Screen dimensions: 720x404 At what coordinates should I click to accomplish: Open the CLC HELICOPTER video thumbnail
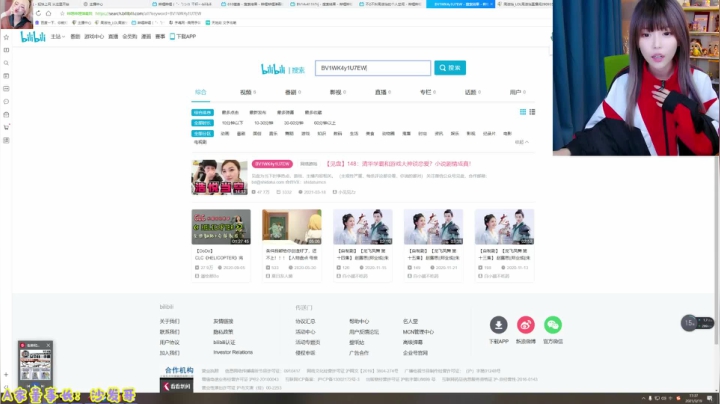[221, 227]
